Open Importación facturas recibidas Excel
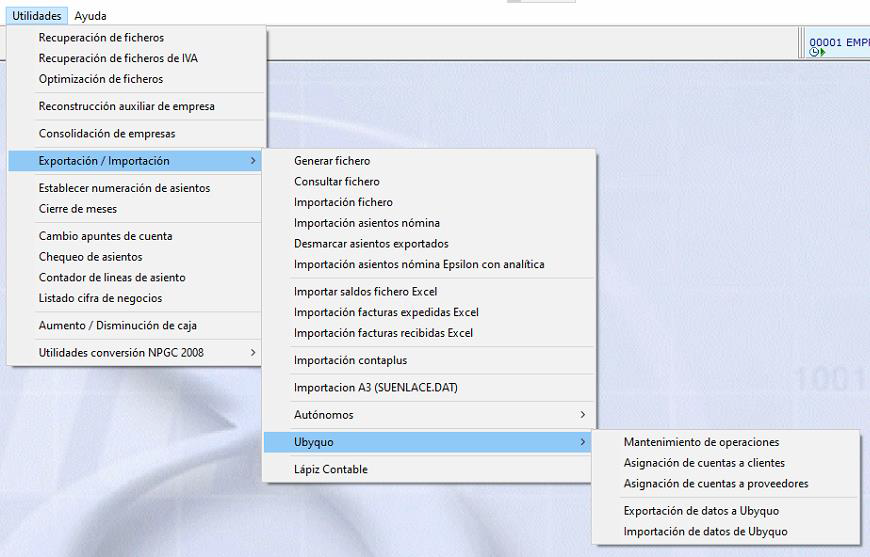The width and height of the screenshot is (870, 557). (x=428, y=333)
